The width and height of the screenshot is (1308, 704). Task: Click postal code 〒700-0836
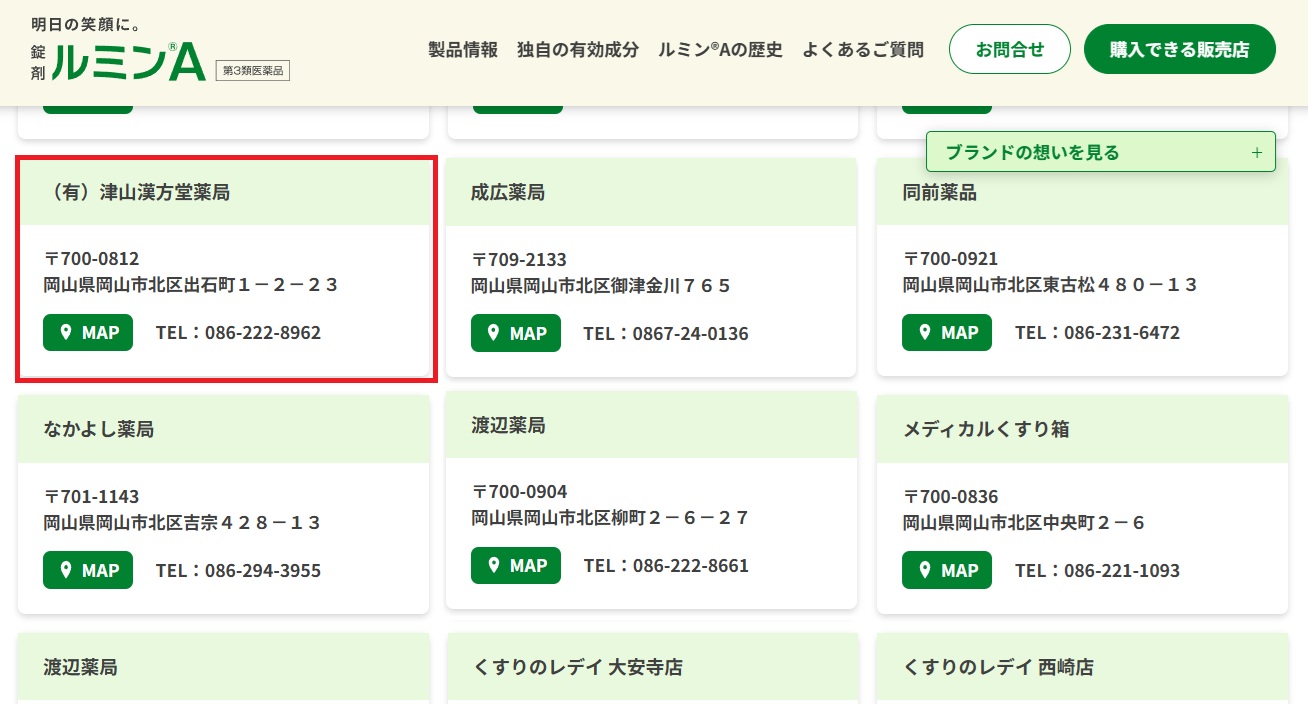(x=951, y=496)
